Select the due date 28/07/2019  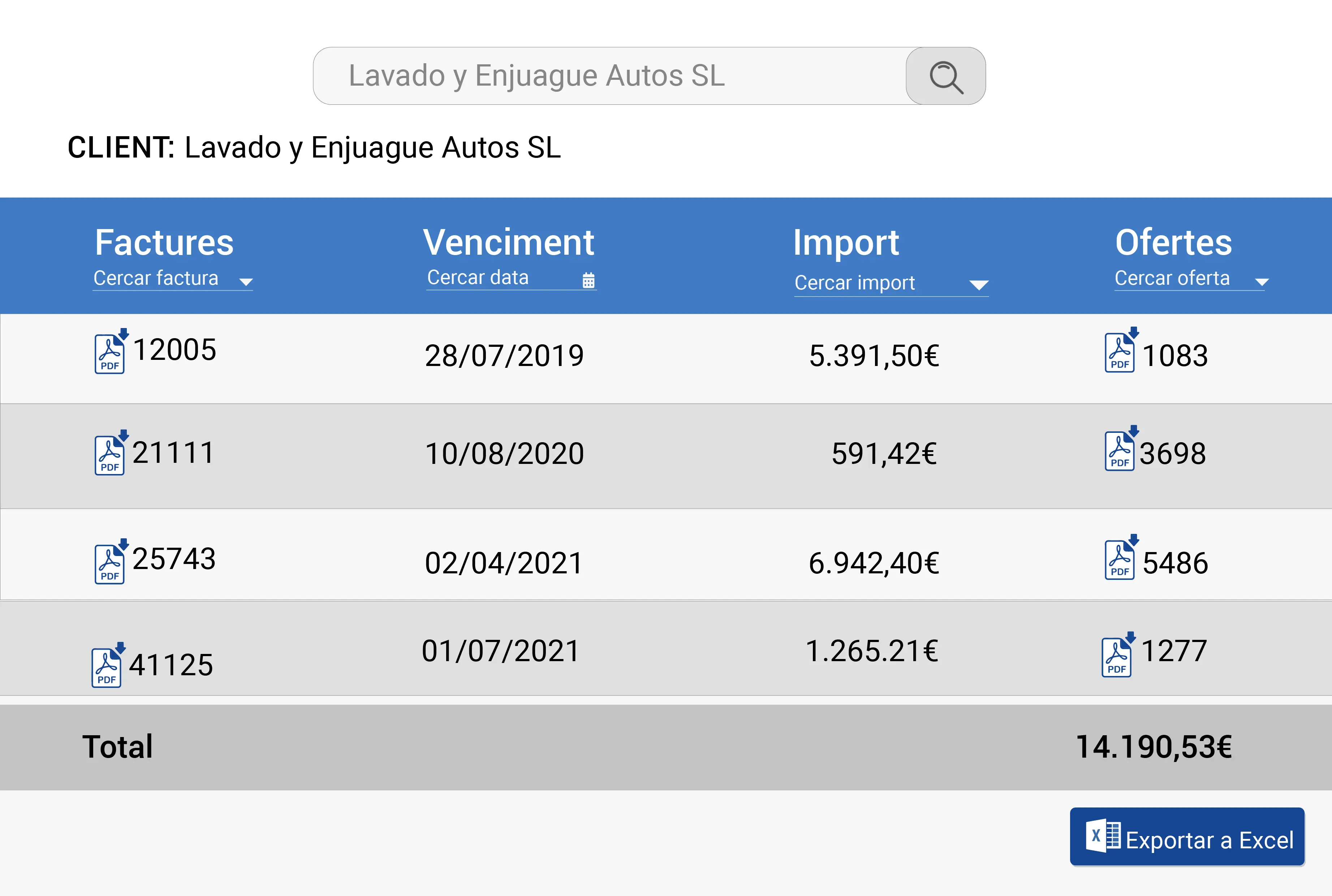504,356
